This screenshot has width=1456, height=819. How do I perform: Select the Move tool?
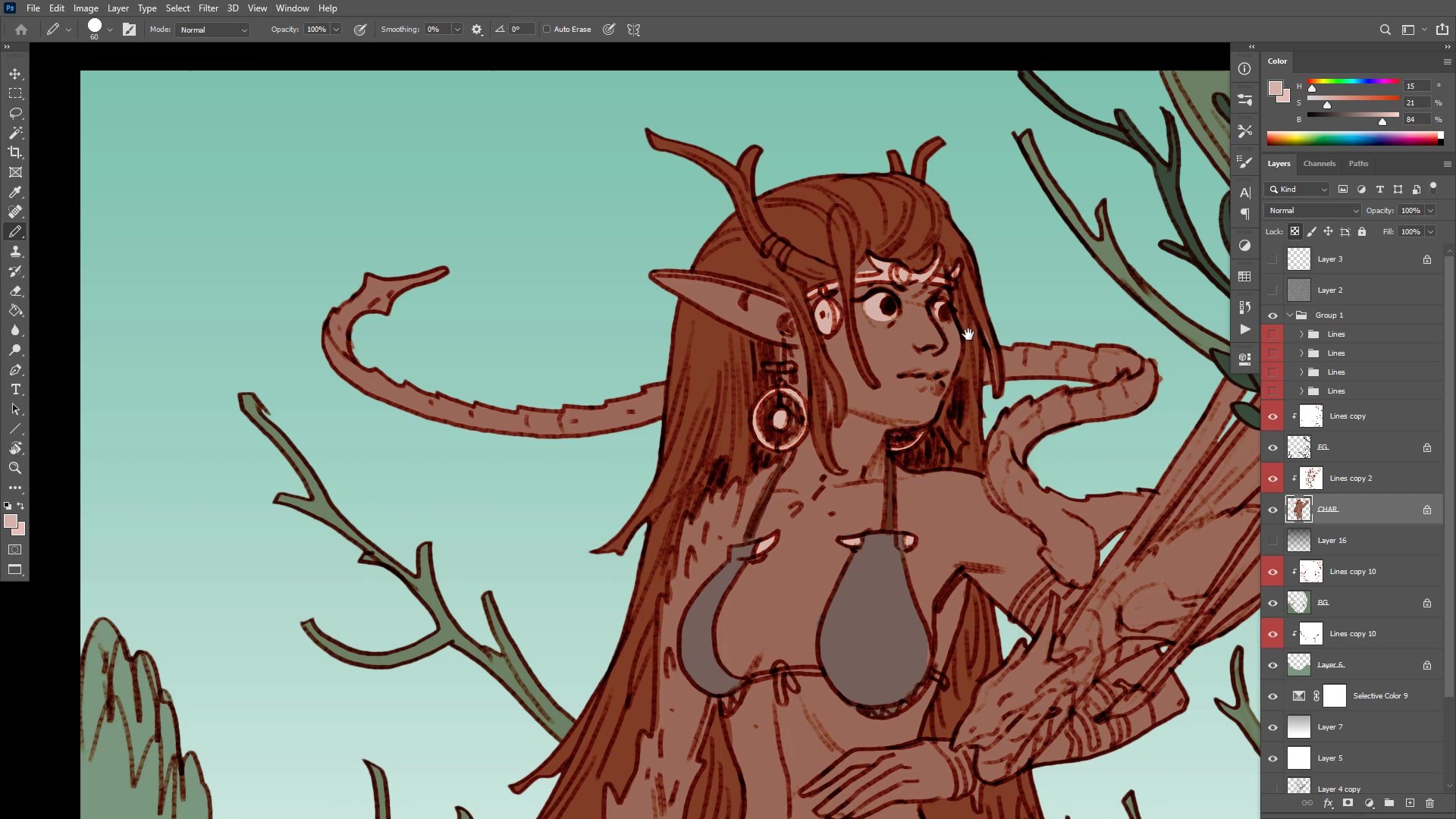[15, 74]
